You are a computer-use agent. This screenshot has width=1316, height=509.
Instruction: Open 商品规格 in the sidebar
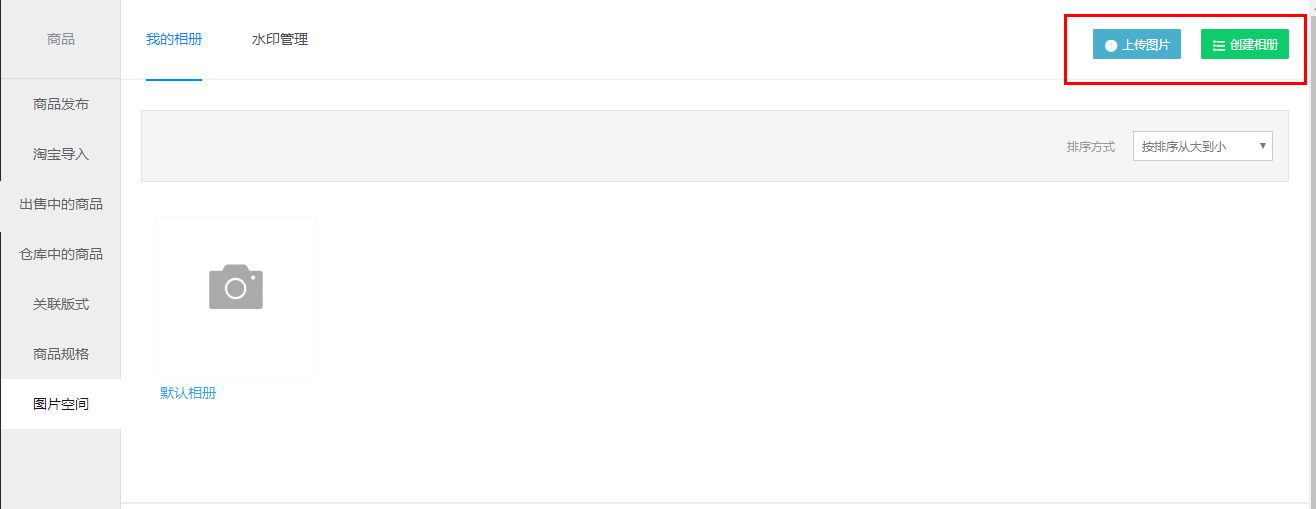coord(61,354)
